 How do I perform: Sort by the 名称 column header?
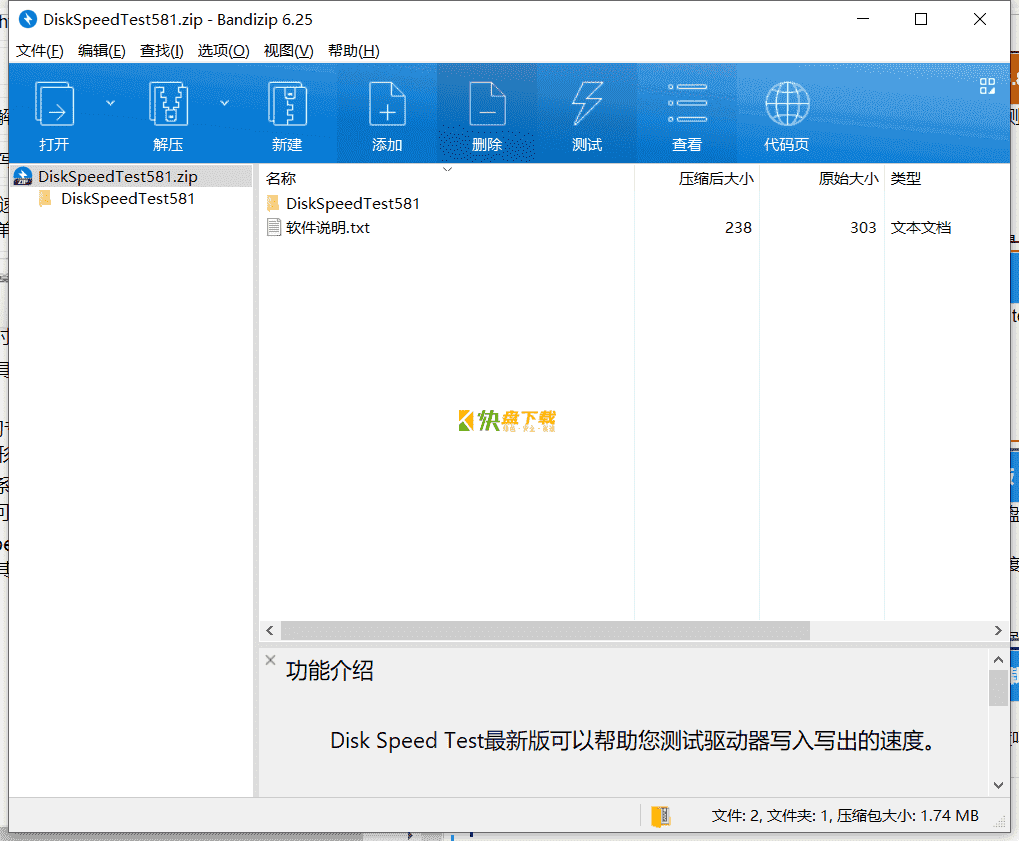281,178
